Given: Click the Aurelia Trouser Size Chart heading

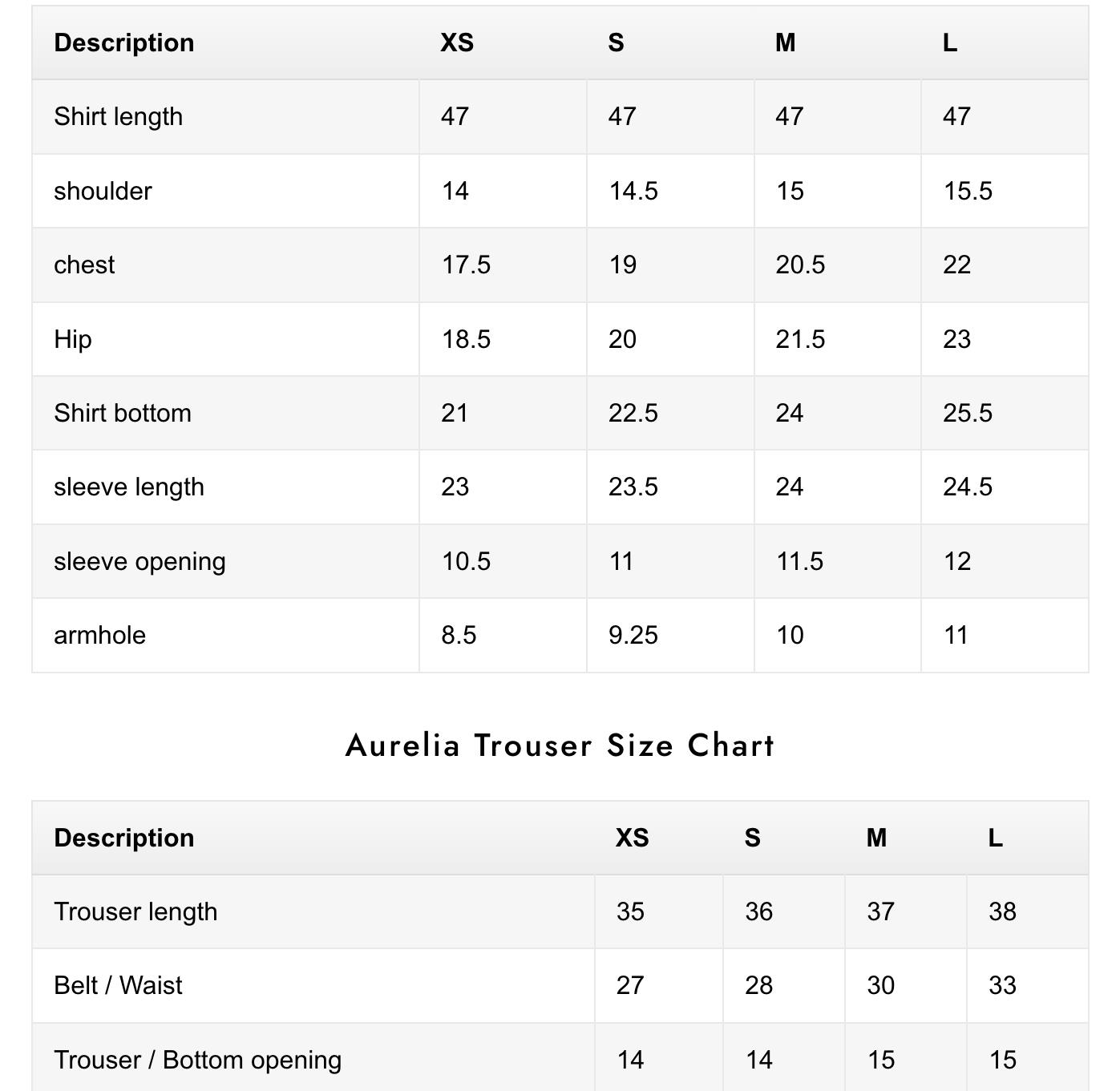Looking at the screenshot, I should tap(560, 746).
